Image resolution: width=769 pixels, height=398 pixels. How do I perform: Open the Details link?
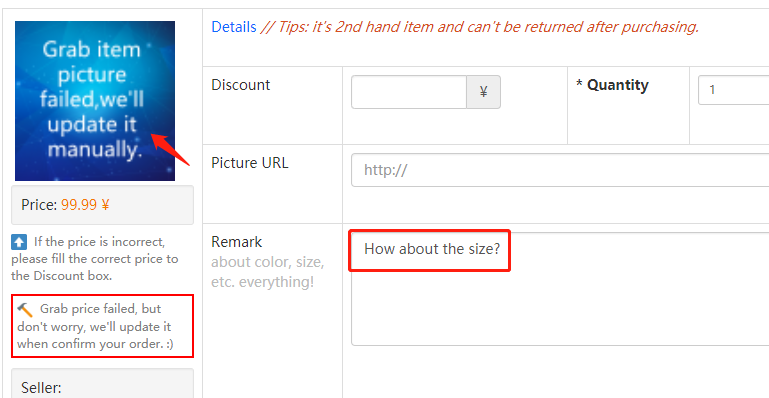pyautogui.click(x=234, y=27)
